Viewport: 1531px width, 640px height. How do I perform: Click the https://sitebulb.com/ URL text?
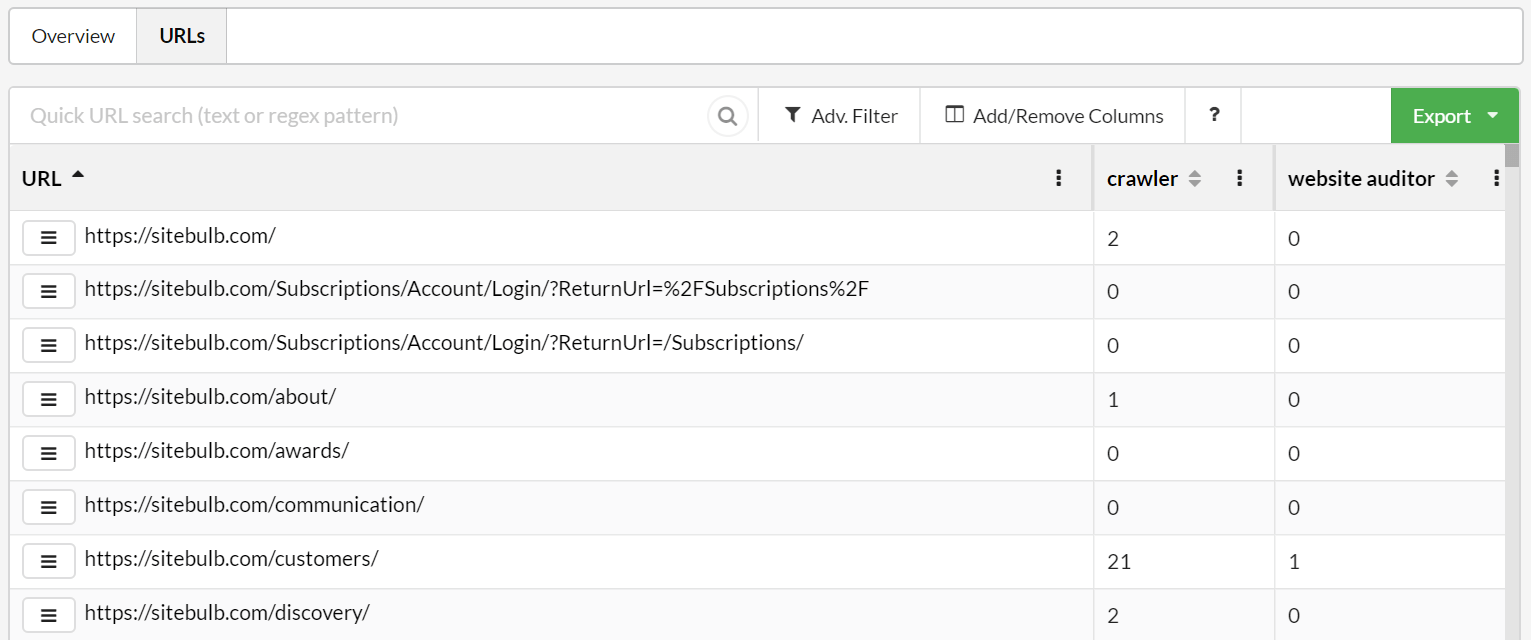(x=180, y=236)
